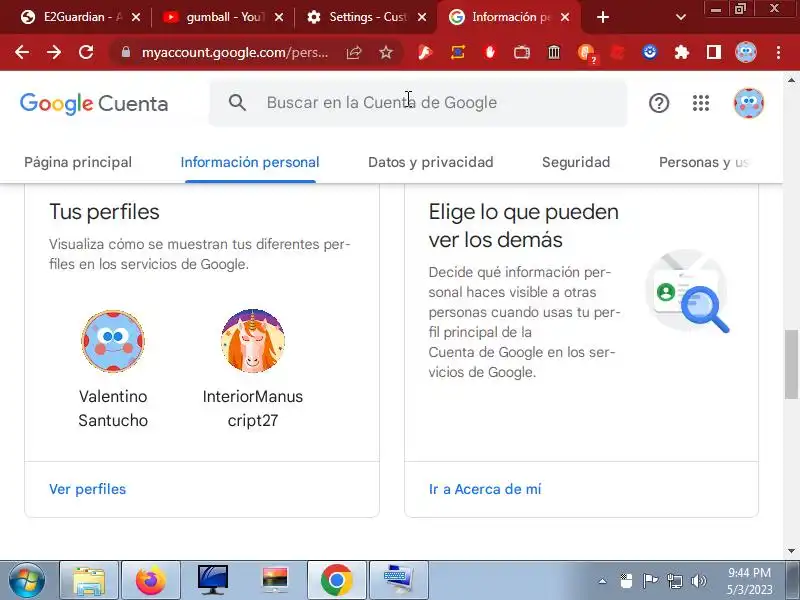Open the Seguridad tab
Image resolution: width=800 pixels, height=600 pixels.
(576, 162)
